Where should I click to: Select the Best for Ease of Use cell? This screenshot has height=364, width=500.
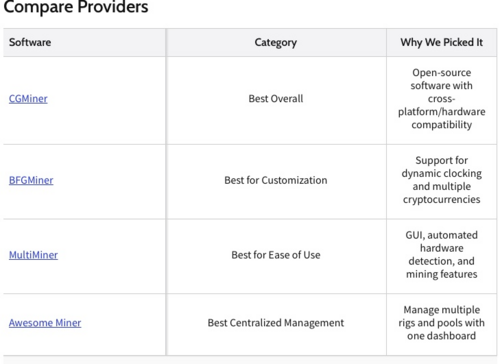pyautogui.click(x=276, y=255)
